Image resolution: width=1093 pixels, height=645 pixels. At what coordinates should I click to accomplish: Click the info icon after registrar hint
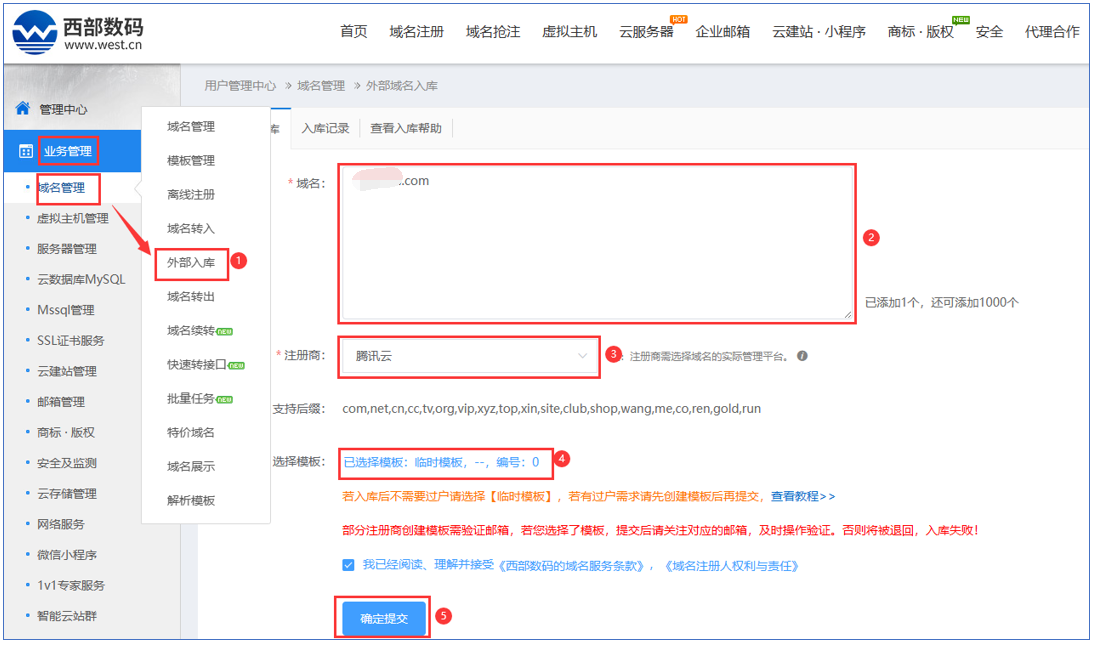802,356
